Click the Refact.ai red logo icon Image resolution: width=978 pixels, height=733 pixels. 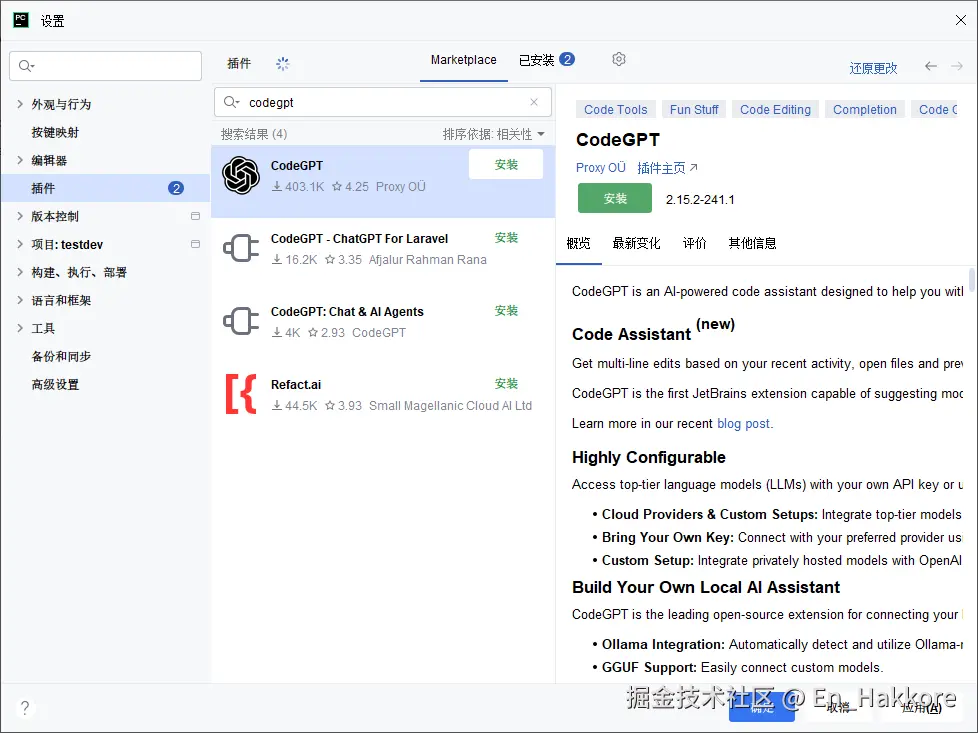tap(241, 394)
